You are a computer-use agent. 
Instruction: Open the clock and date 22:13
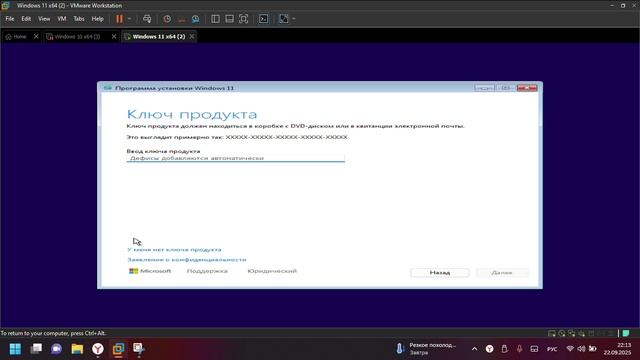coord(618,349)
